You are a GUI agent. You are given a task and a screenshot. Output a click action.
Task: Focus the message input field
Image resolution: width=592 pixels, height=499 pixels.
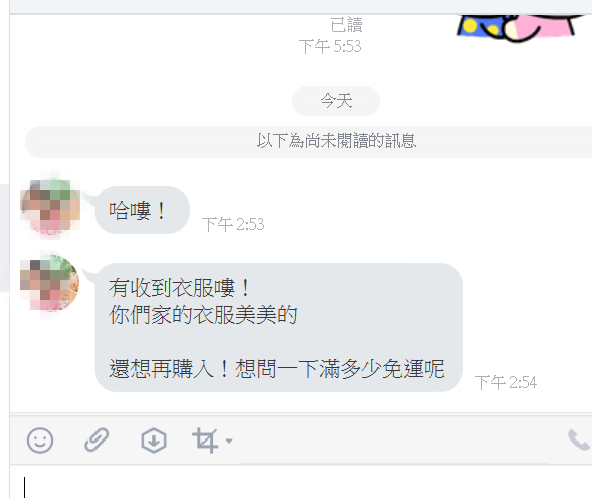pos(301,483)
